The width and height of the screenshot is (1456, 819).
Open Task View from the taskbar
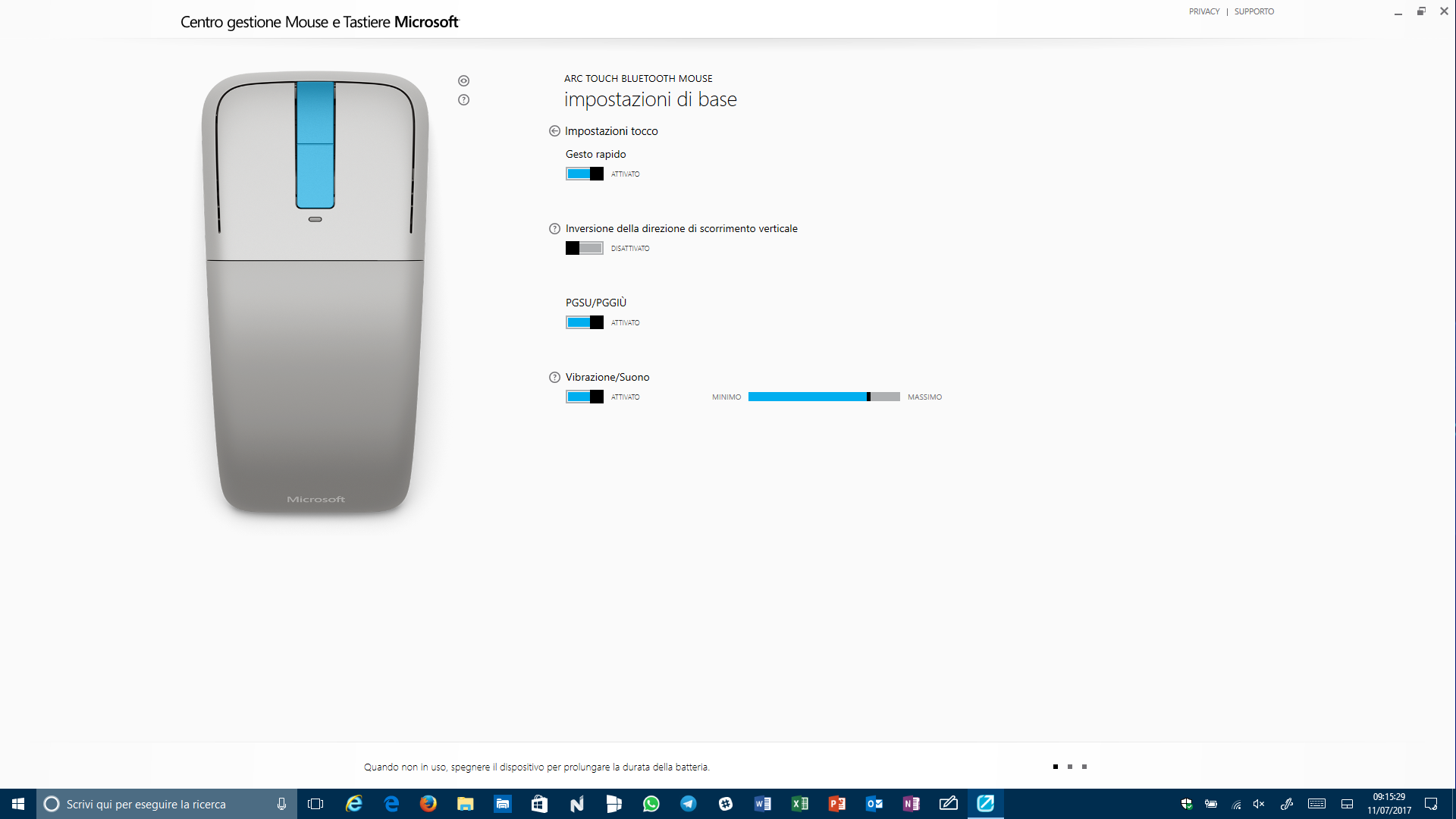pos(315,804)
